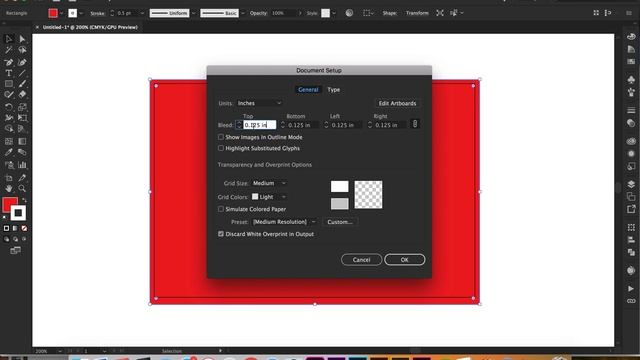Click the Shape link in control bar
Screen dimensions: 640x360
tap(389, 13)
